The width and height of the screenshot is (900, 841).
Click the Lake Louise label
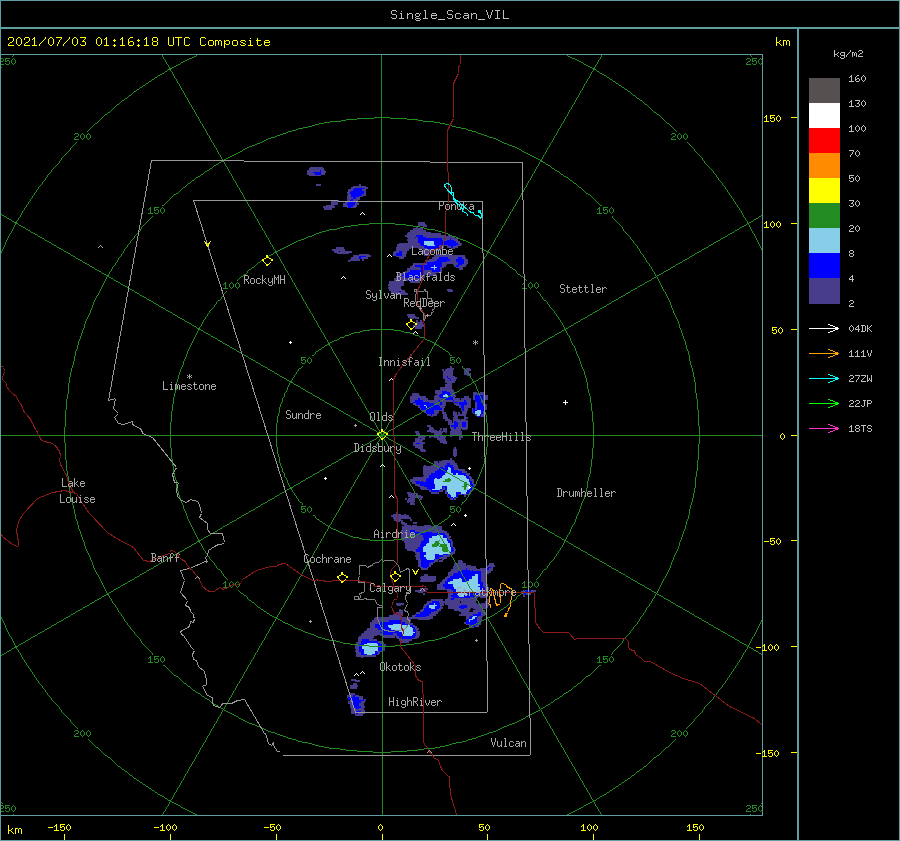(x=77, y=491)
